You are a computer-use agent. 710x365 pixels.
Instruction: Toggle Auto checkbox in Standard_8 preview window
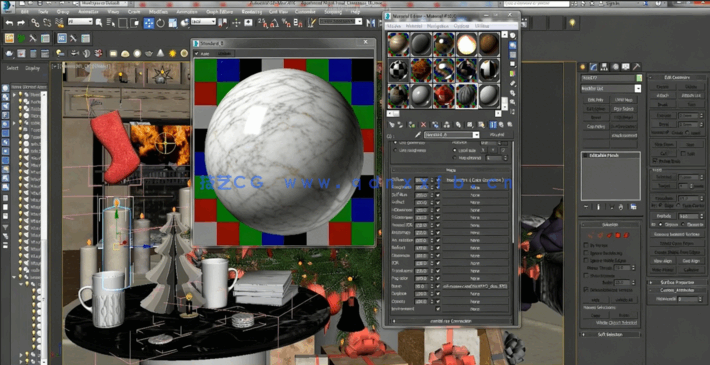pos(197,53)
